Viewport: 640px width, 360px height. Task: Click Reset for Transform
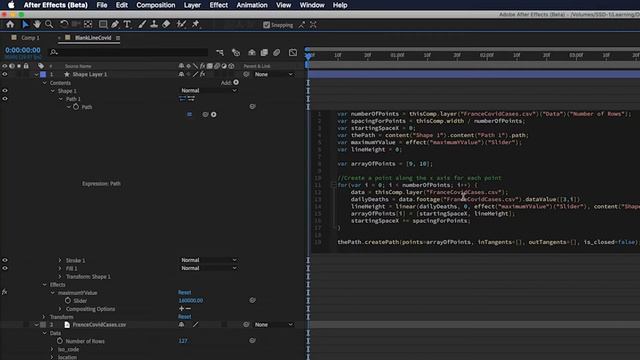(x=184, y=317)
